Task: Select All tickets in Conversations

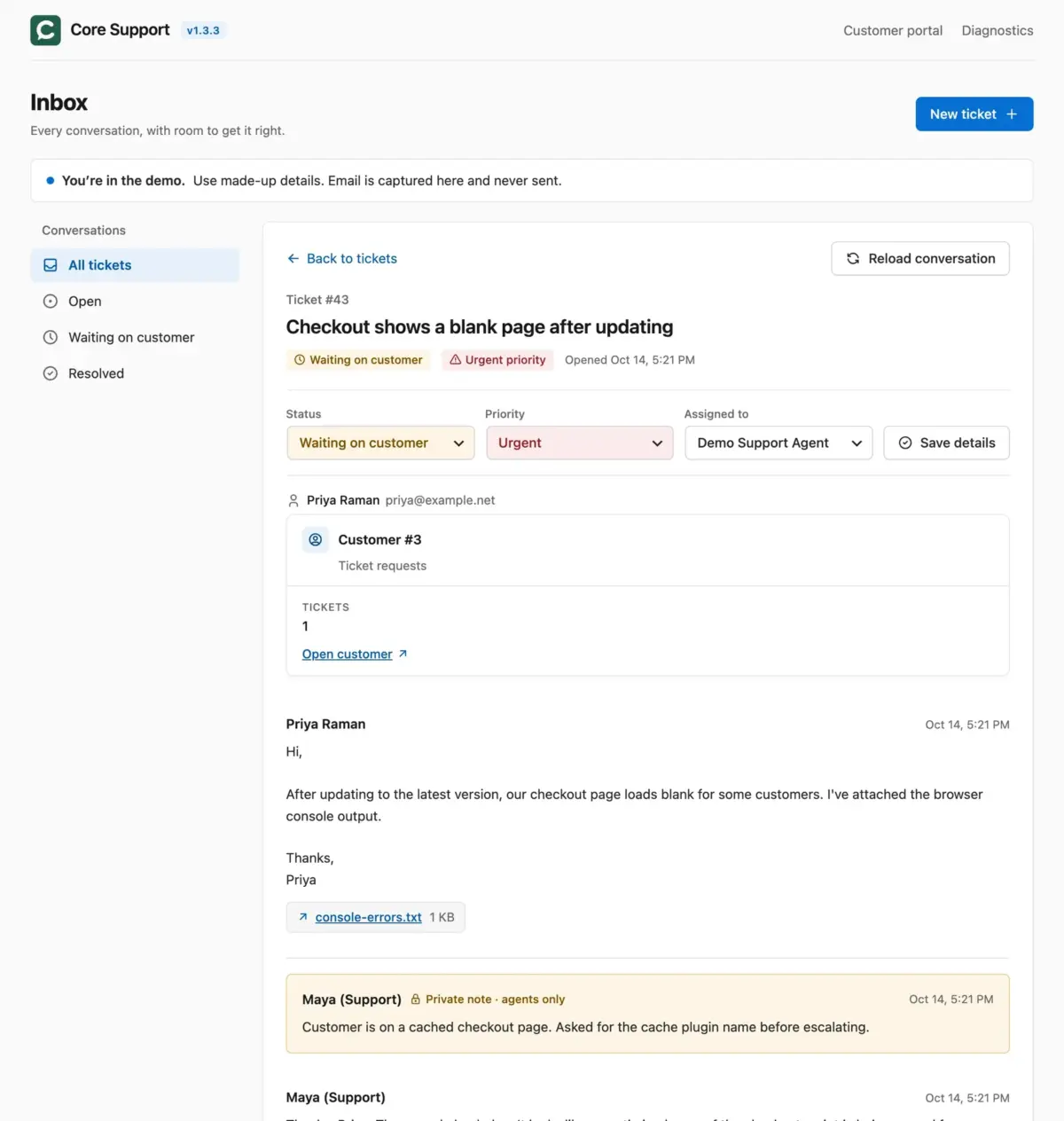Action: 135,265
